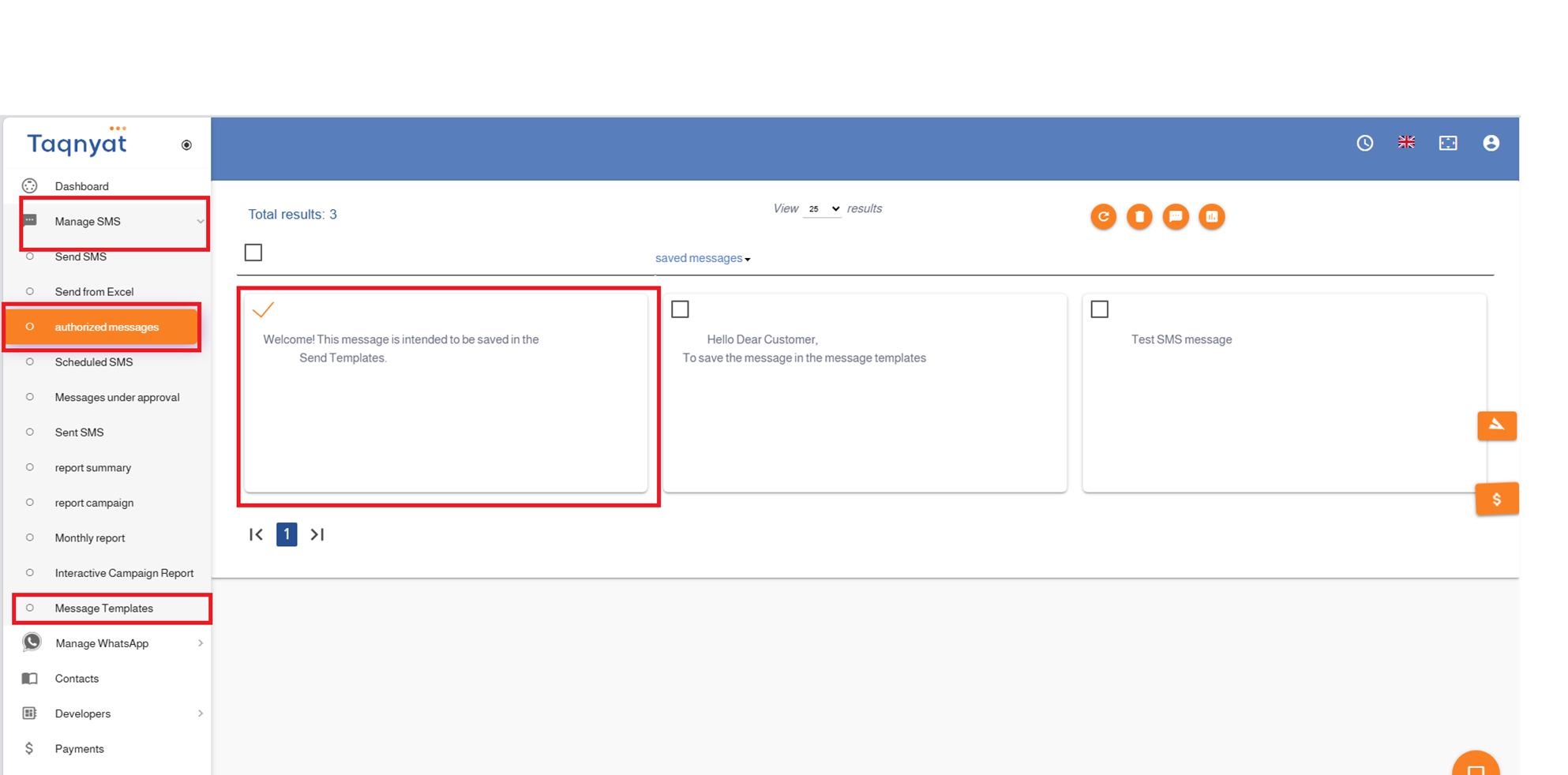Open Contacts section
This screenshot has width=1568, height=775.
point(77,679)
